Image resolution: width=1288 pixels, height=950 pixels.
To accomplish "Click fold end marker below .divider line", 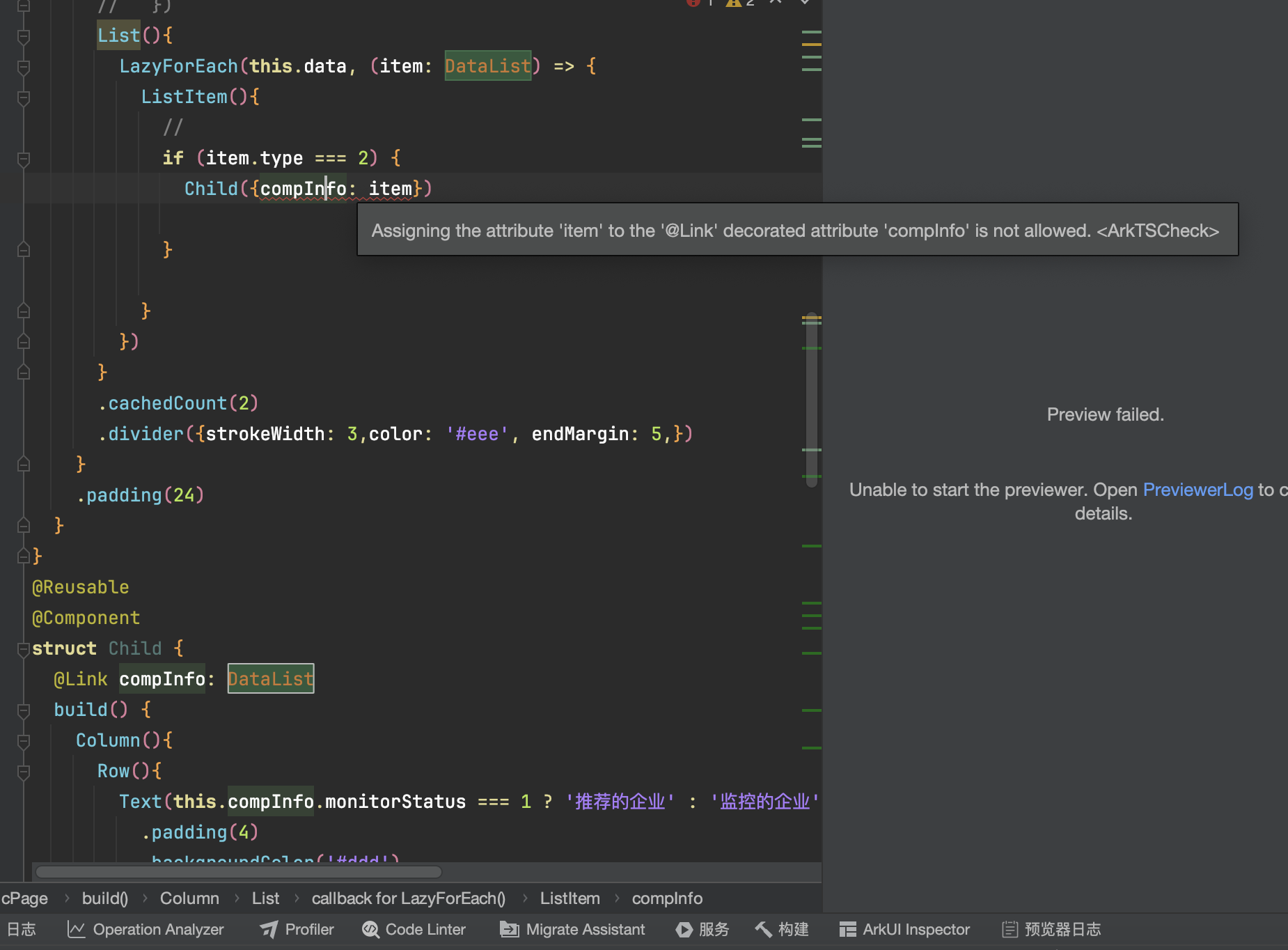I will [24, 465].
